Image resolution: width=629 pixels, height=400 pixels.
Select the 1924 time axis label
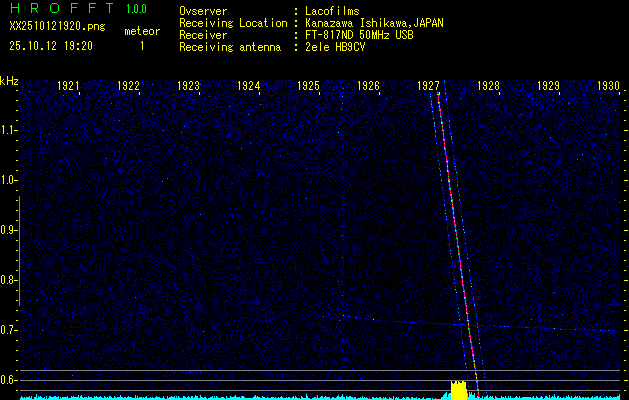coord(248,86)
